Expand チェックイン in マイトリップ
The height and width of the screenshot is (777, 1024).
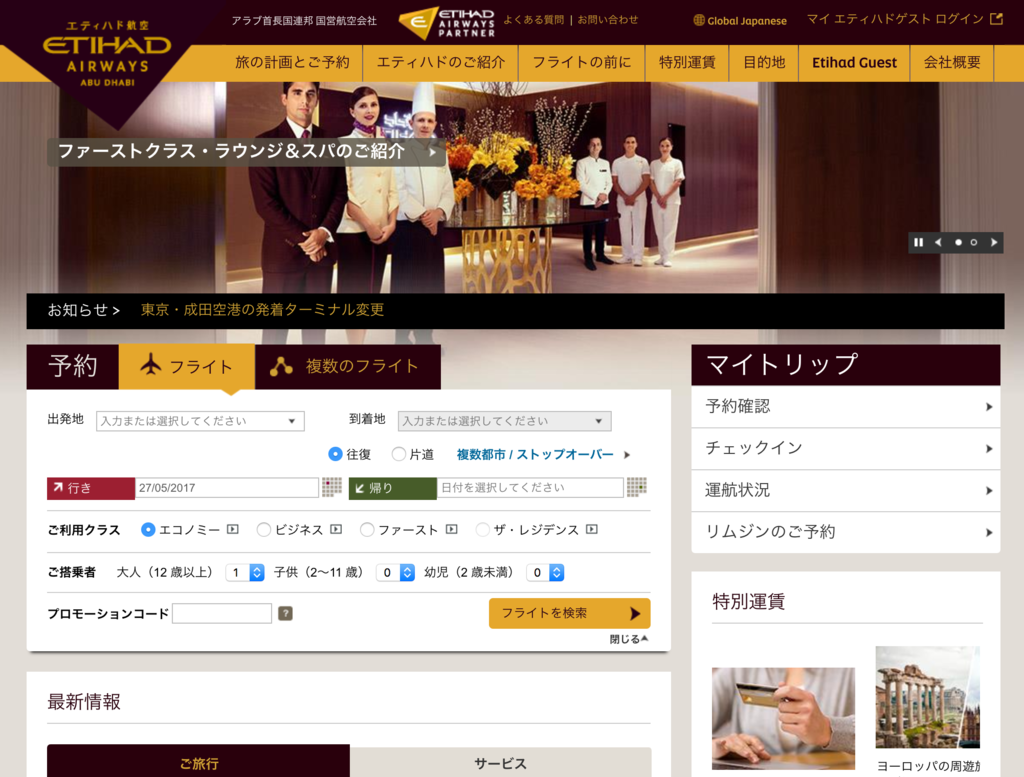[846, 449]
